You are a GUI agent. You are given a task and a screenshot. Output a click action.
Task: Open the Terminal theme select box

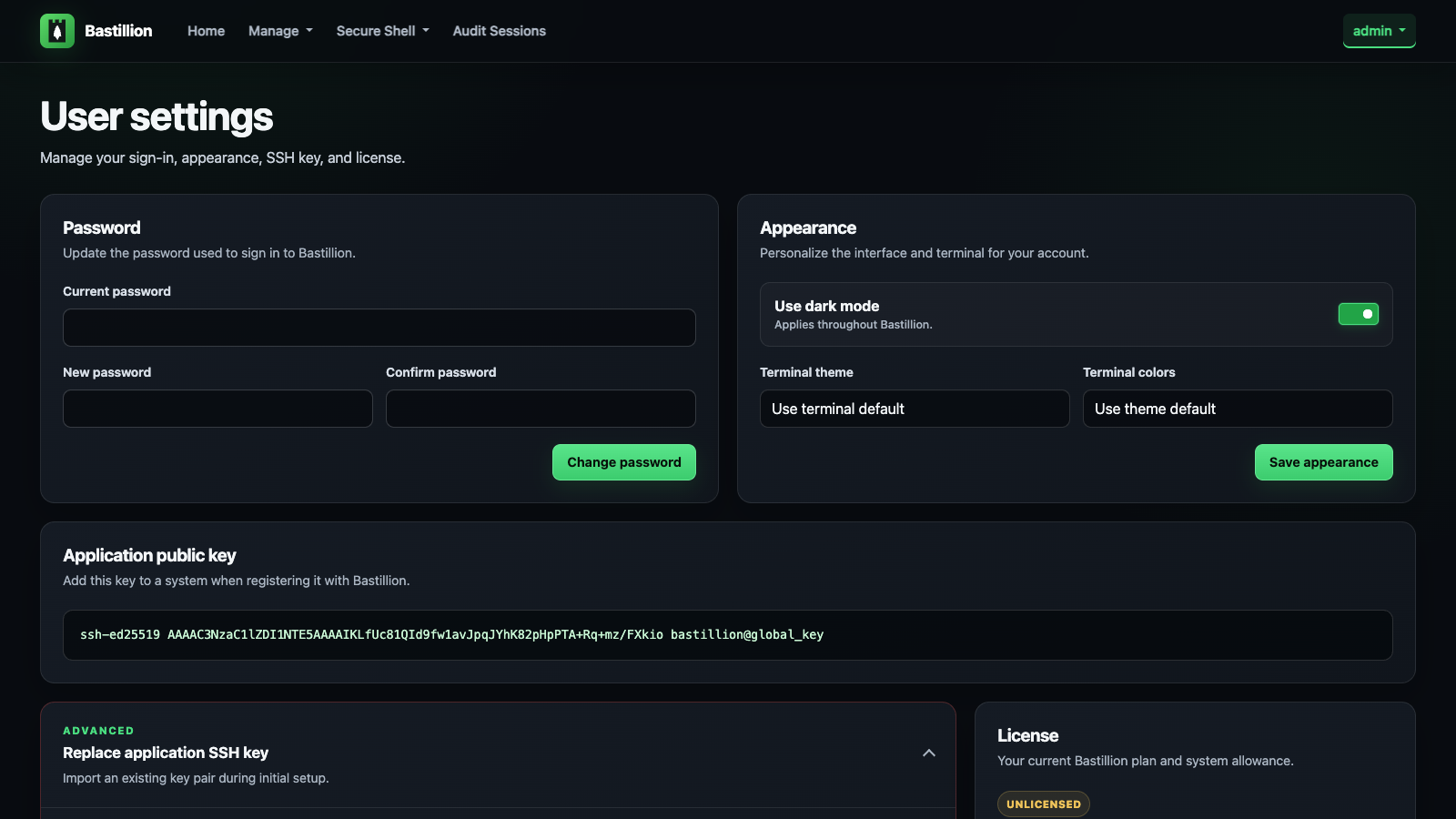[915, 409]
